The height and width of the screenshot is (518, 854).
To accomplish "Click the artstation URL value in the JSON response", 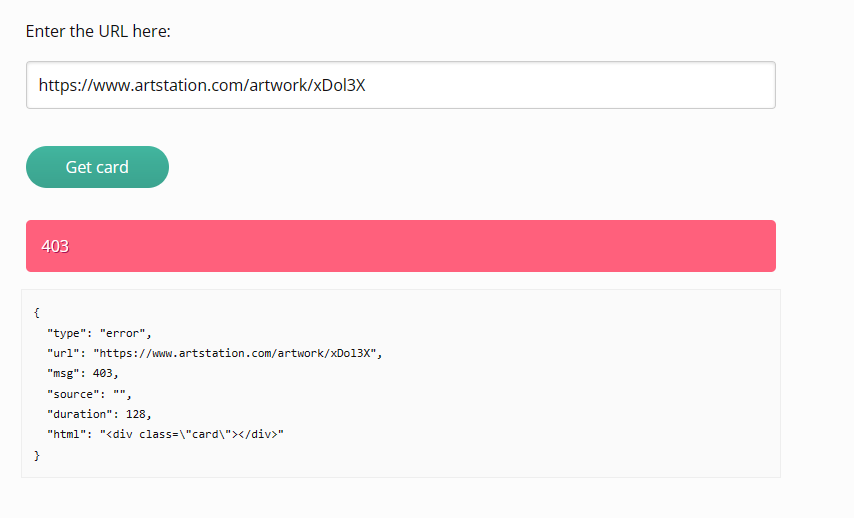I will click(x=235, y=354).
